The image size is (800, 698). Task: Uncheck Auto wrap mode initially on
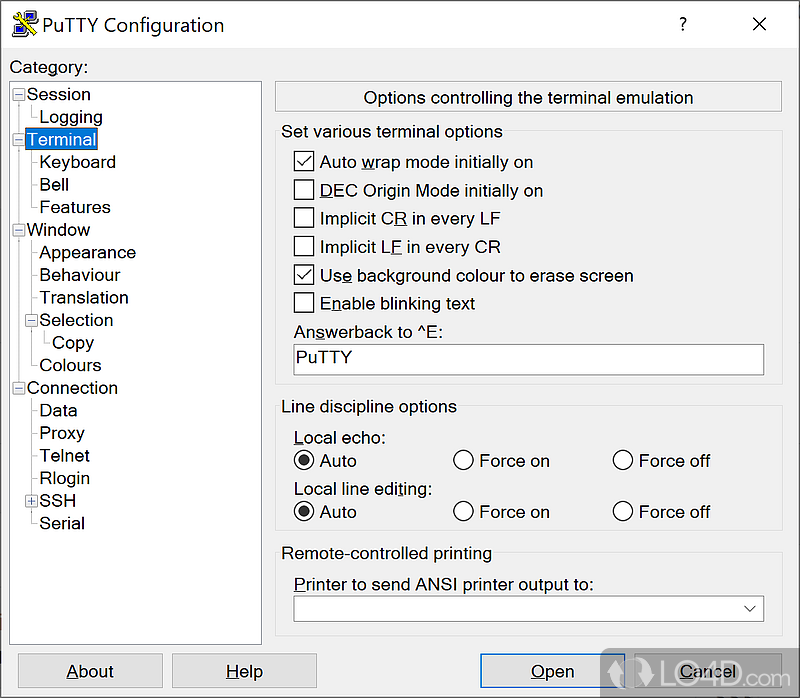click(304, 162)
